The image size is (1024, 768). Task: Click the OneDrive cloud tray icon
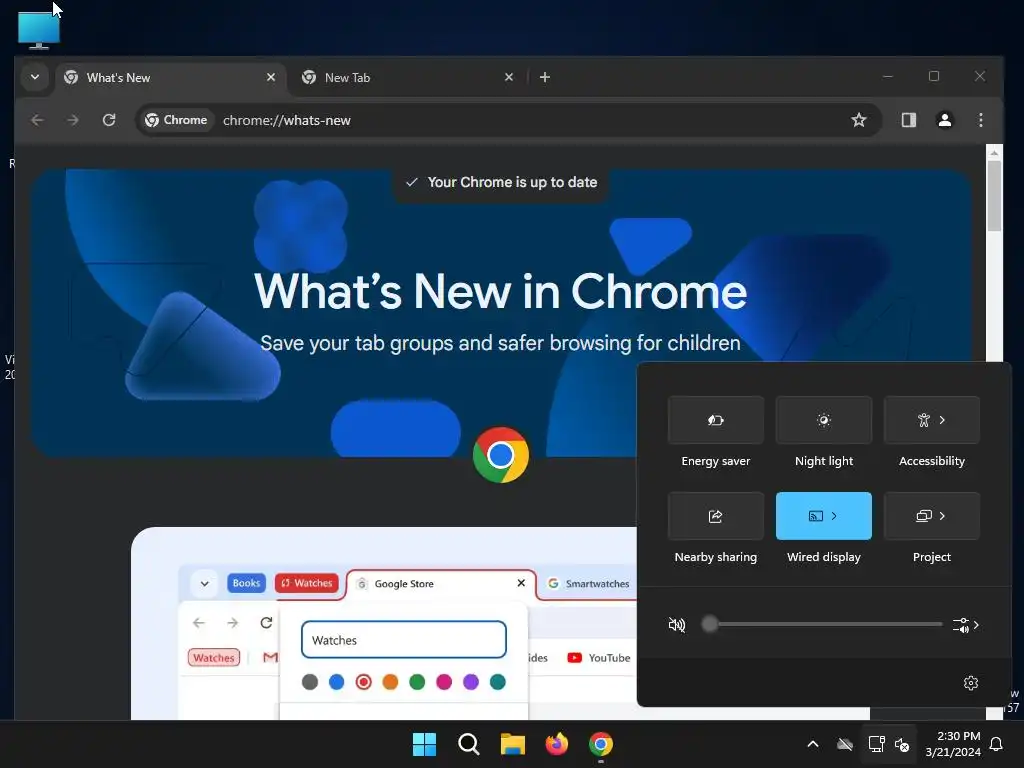tap(845, 744)
